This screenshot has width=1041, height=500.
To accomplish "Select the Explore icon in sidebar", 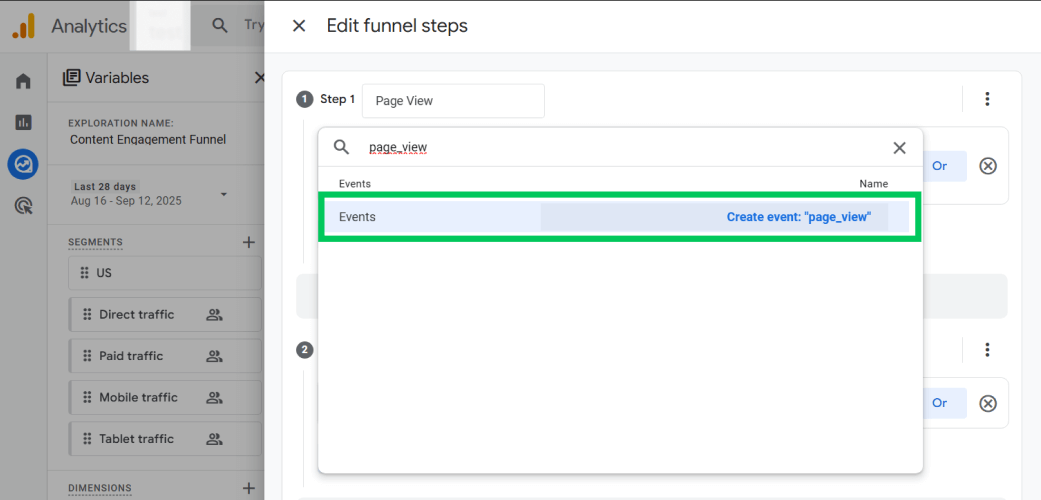I will tap(23, 164).
